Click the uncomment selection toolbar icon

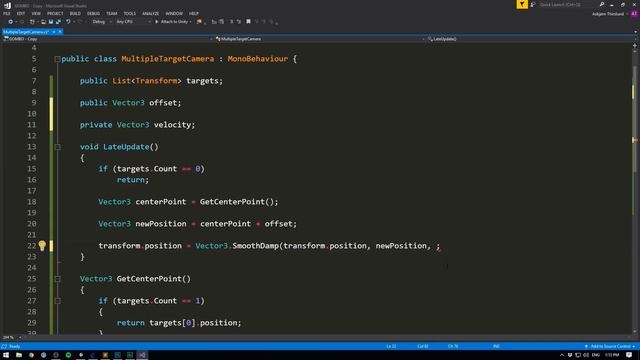click(x=239, y=22)
